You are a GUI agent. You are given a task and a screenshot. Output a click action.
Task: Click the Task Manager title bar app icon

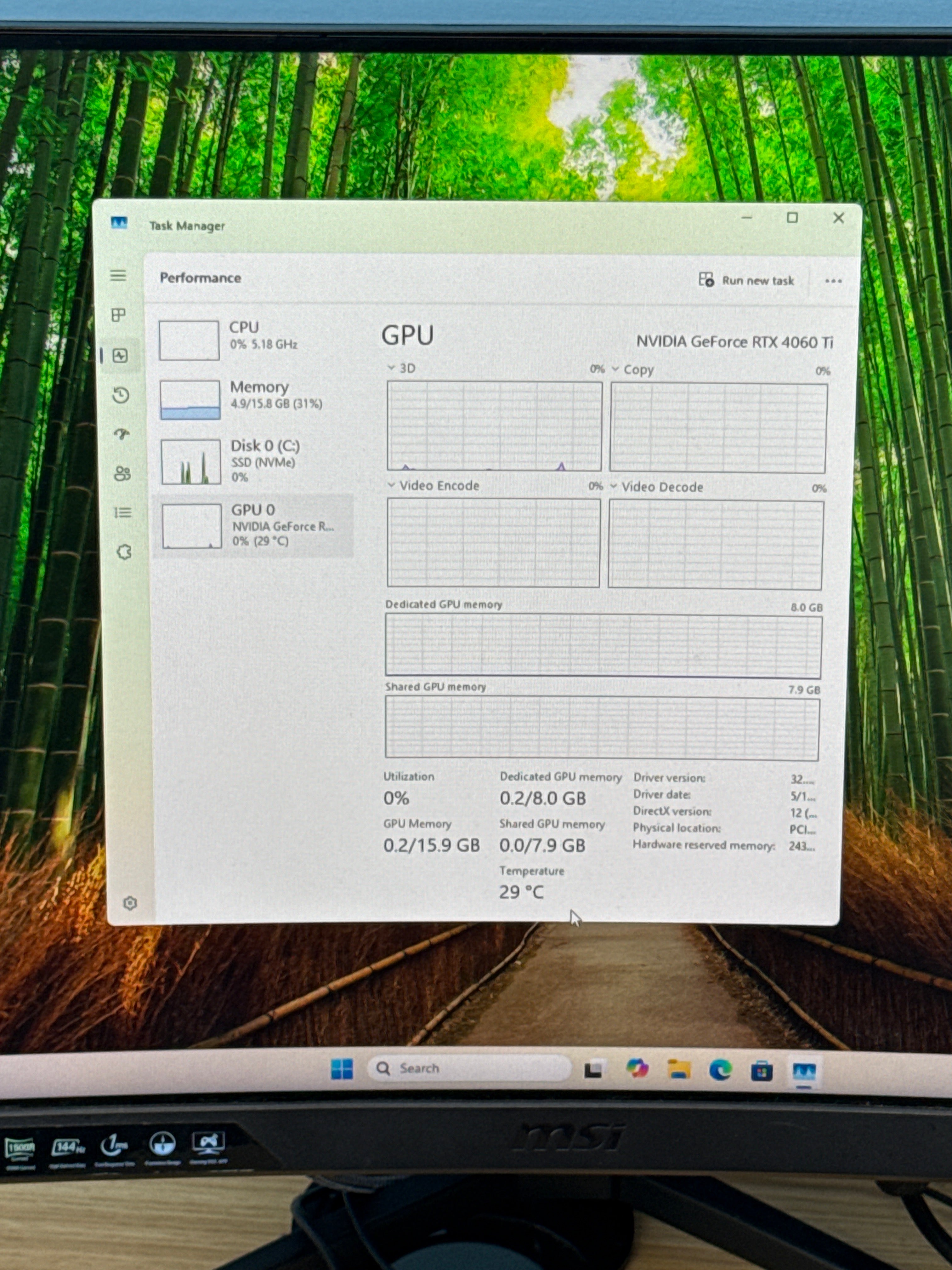[119, 223]
